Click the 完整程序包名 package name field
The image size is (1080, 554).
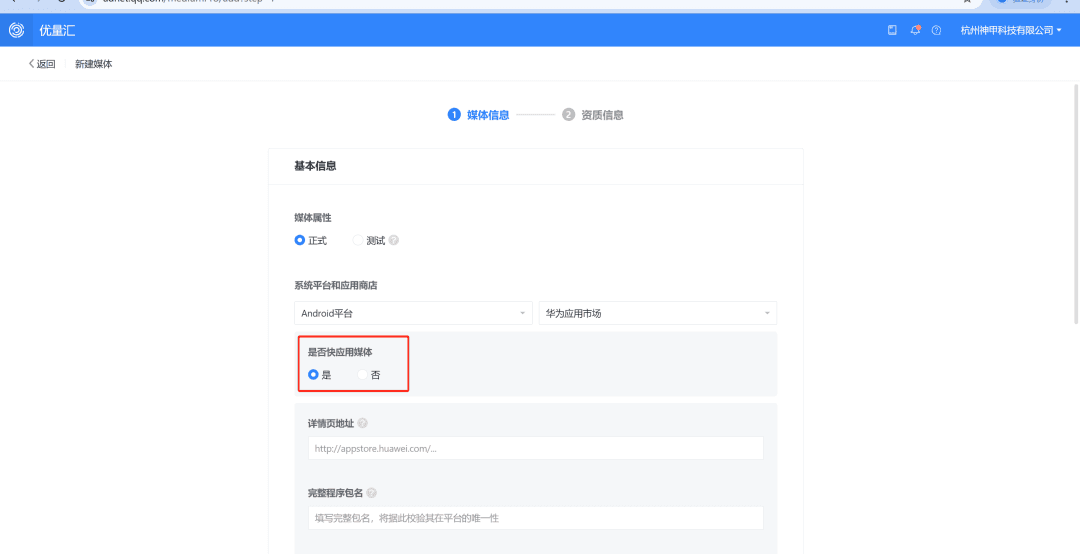pyautogui.click(x=535, y=518)
